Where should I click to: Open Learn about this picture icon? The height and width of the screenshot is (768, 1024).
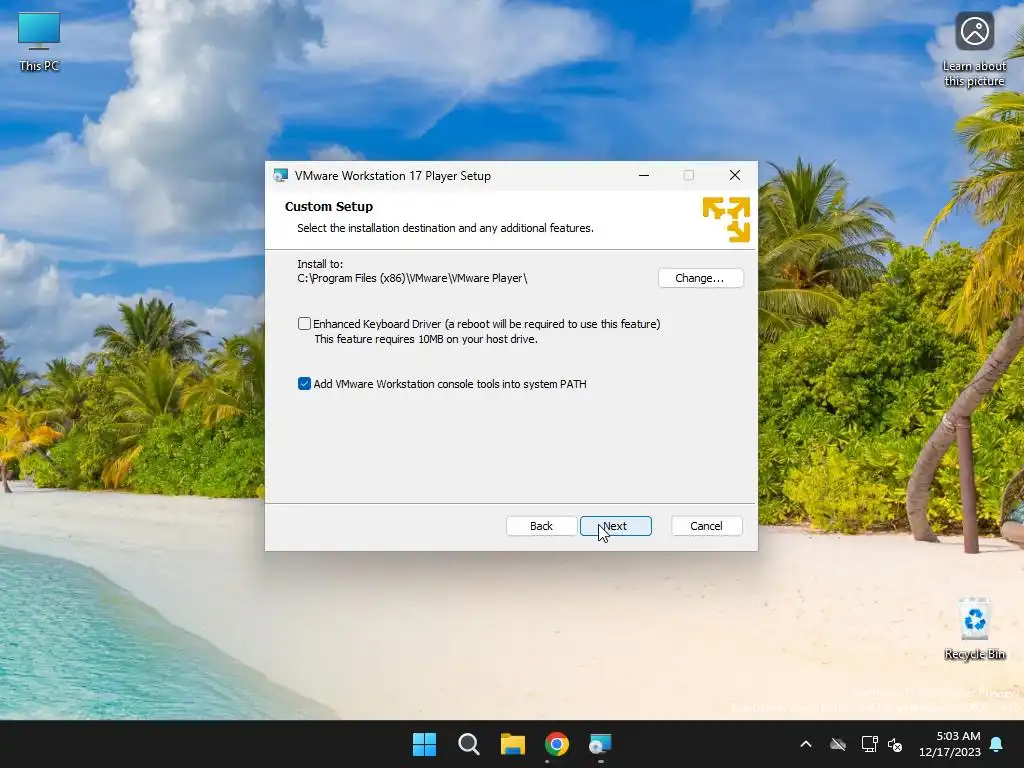tap(974, 51)
